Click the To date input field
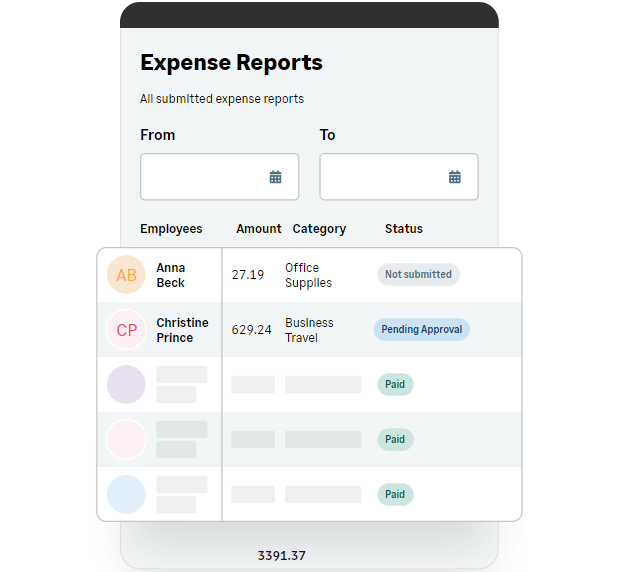 pos(399,177)
